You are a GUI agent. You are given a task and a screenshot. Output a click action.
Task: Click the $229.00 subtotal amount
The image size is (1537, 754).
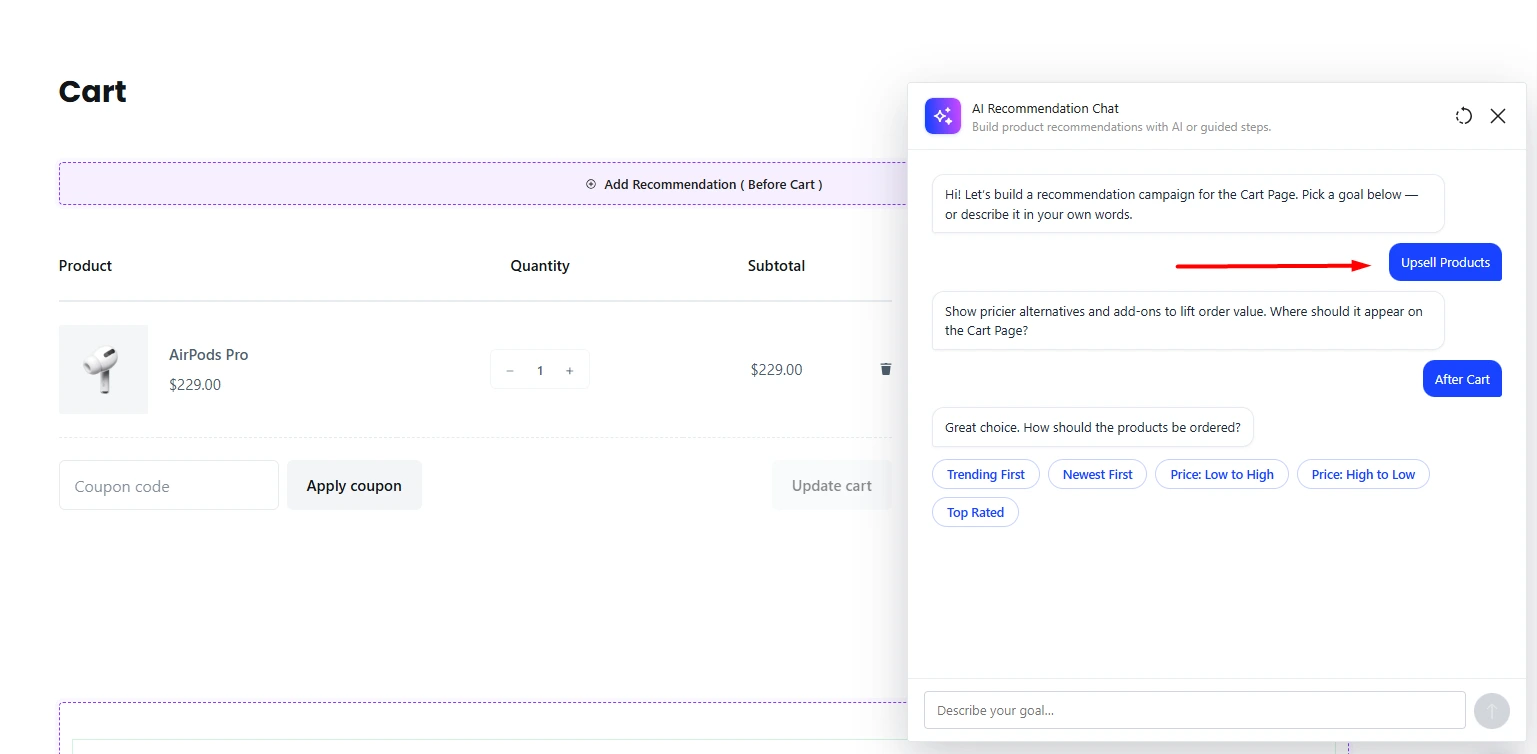click(776, 370)
